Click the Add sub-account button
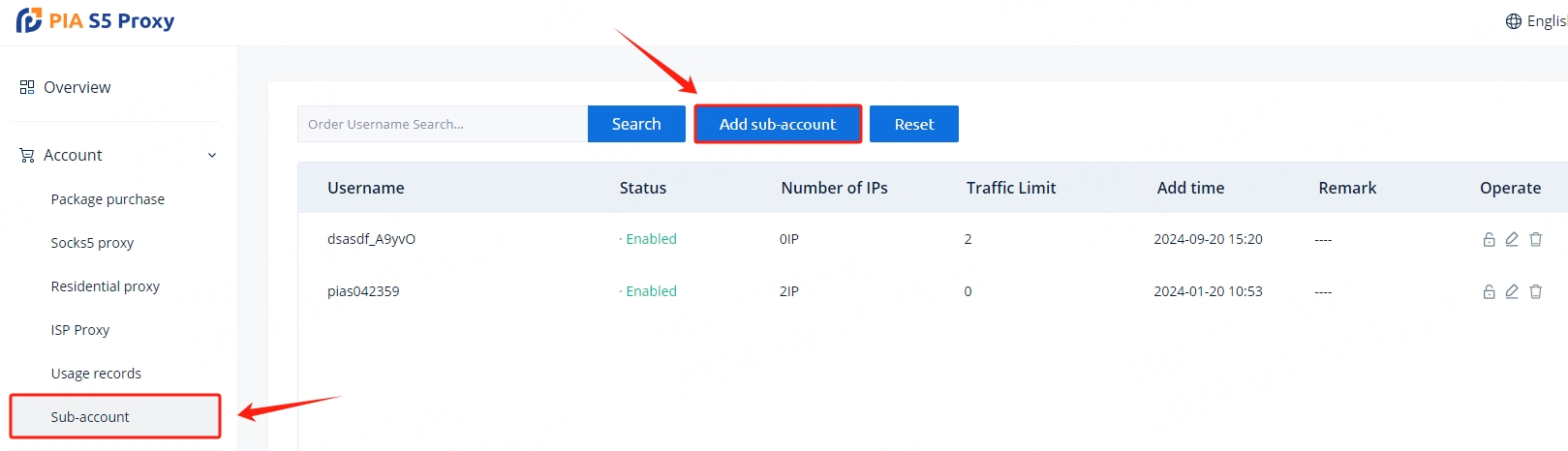 click(777, 124)
